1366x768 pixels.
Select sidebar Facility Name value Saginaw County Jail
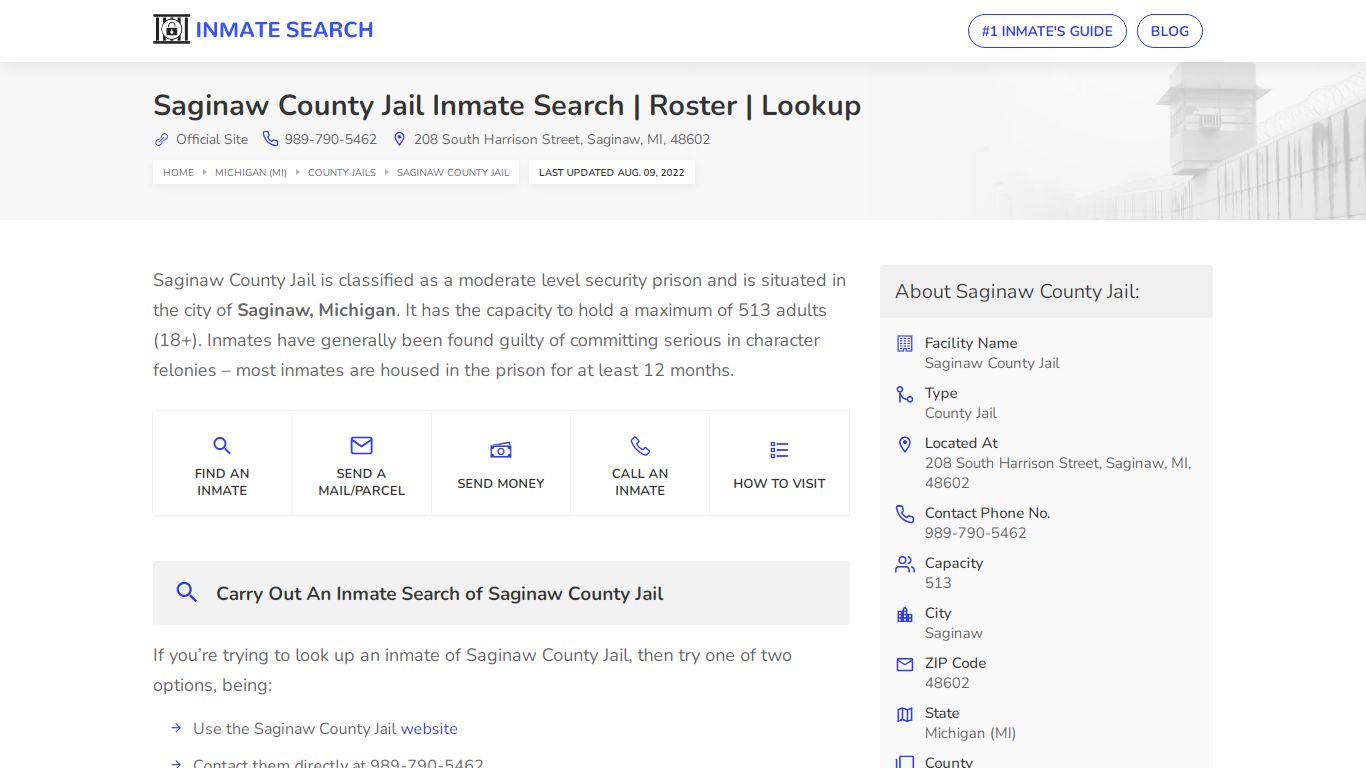coord(992,363)
